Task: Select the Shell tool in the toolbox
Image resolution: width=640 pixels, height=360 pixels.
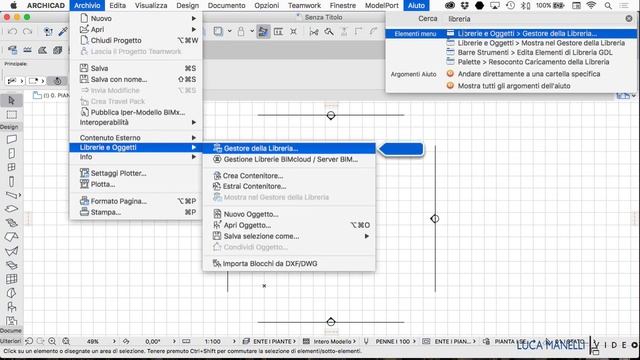Action: (x=11, y=251)
